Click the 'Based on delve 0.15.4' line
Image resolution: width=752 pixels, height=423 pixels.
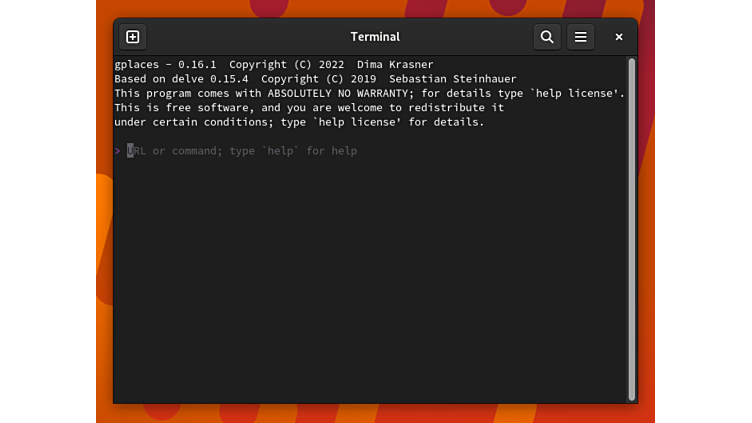315,79
